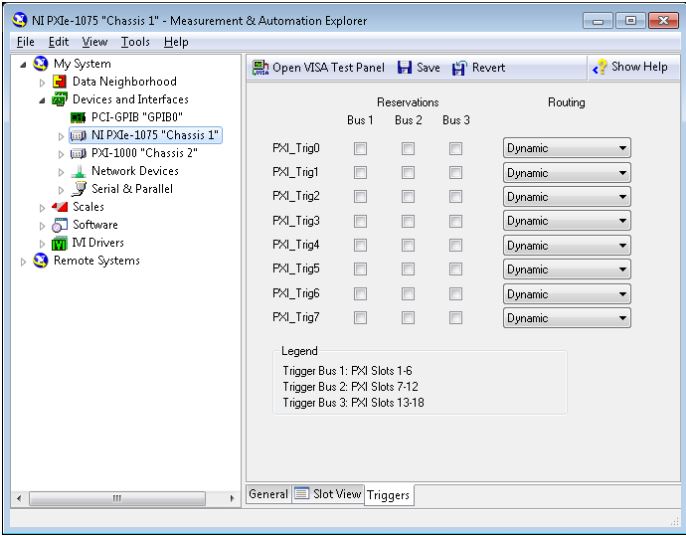Click the Save button label
The width and height of the screenshot is (686, 536).
[428, 68]
